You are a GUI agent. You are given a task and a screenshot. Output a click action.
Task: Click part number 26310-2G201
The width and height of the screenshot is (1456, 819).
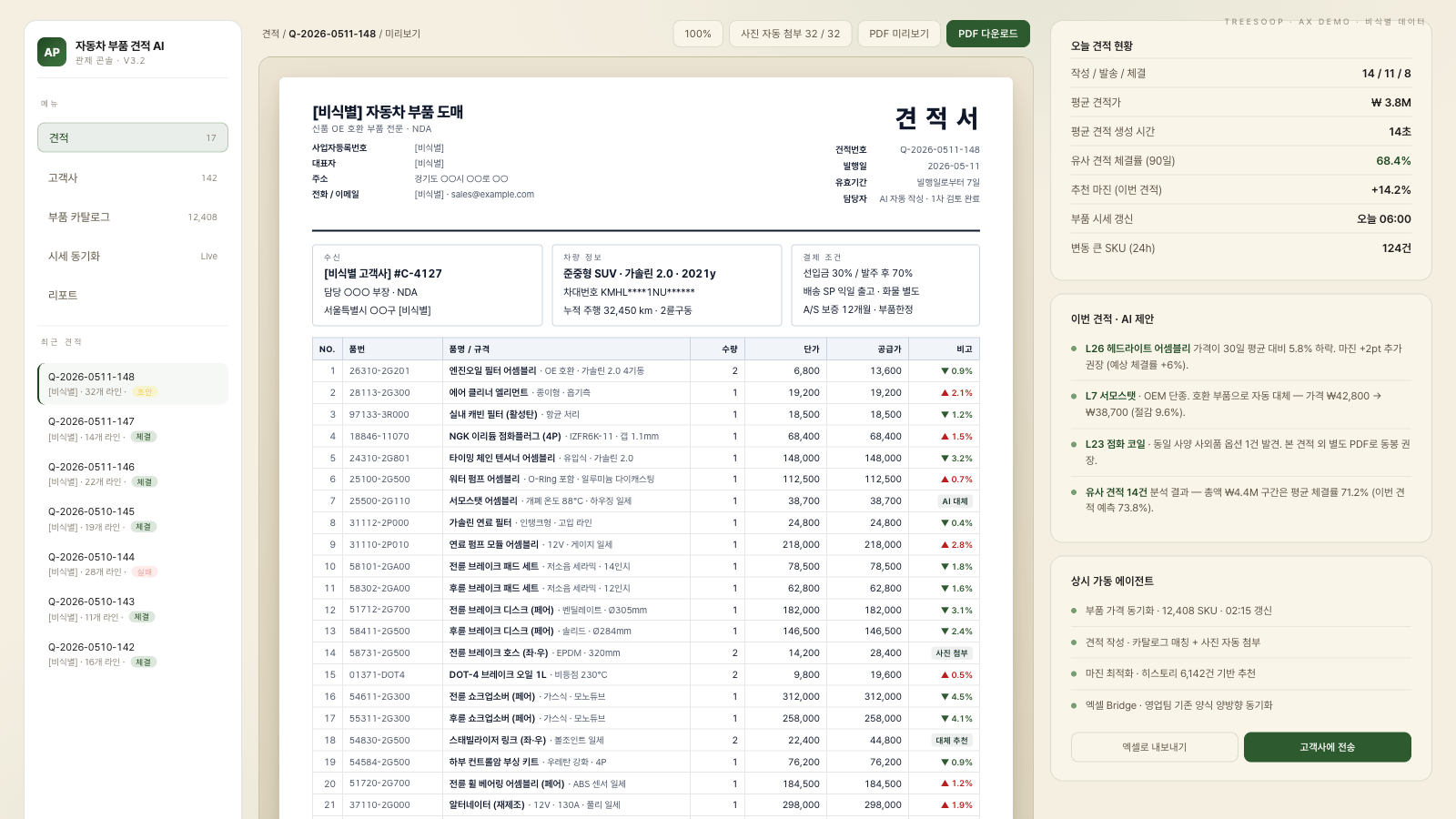379,371
